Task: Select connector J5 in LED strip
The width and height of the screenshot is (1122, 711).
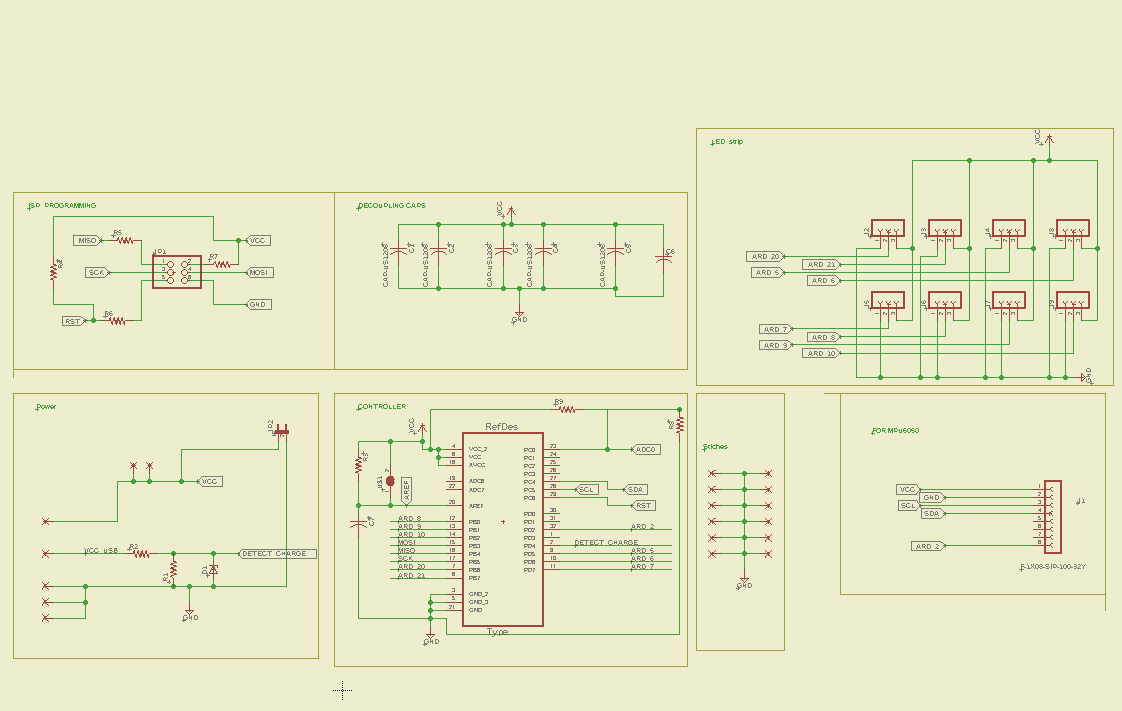Action: (888, 300)
